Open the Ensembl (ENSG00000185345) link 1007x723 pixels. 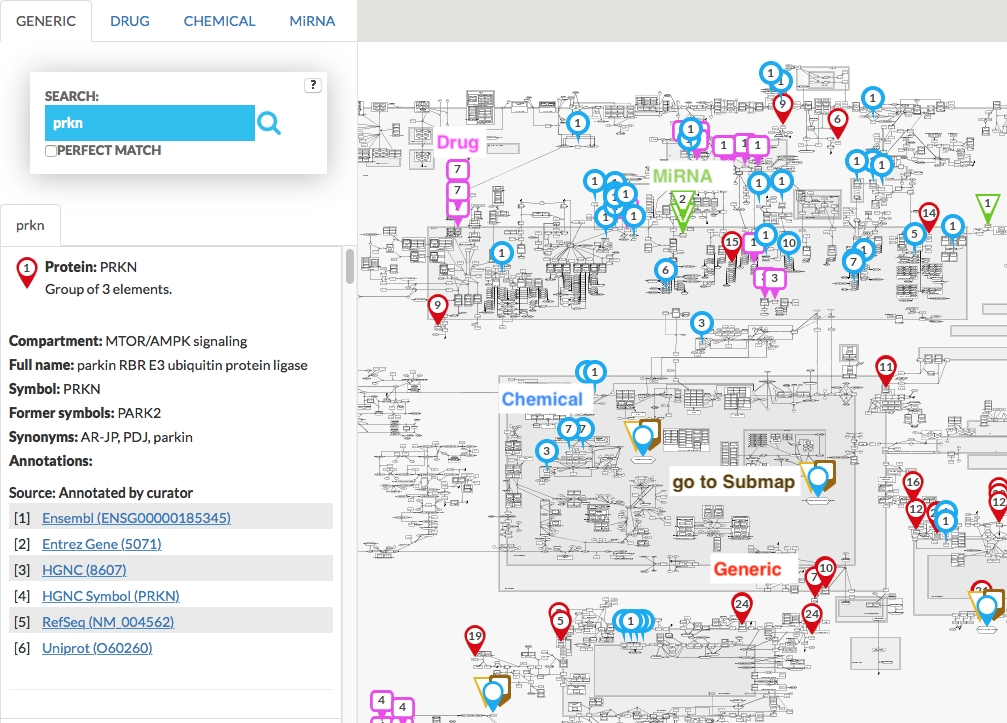pyautogui.click(x=136, y=518)
